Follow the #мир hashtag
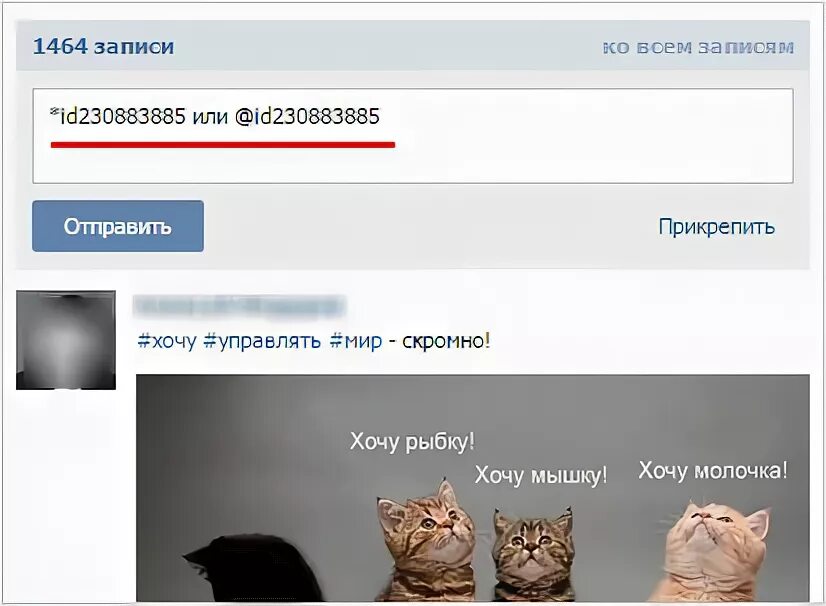Screen dimensions: 826x606 [356, 341]
